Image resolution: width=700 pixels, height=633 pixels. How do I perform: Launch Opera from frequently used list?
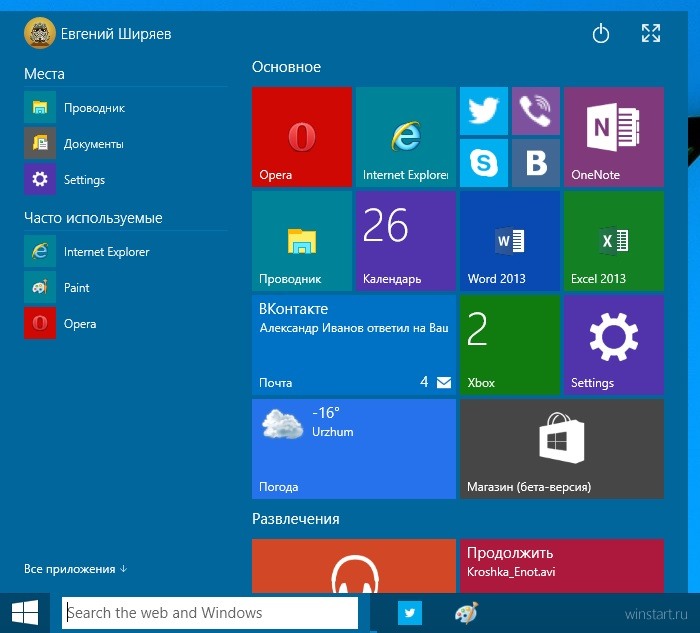click(x=126, y=323)
